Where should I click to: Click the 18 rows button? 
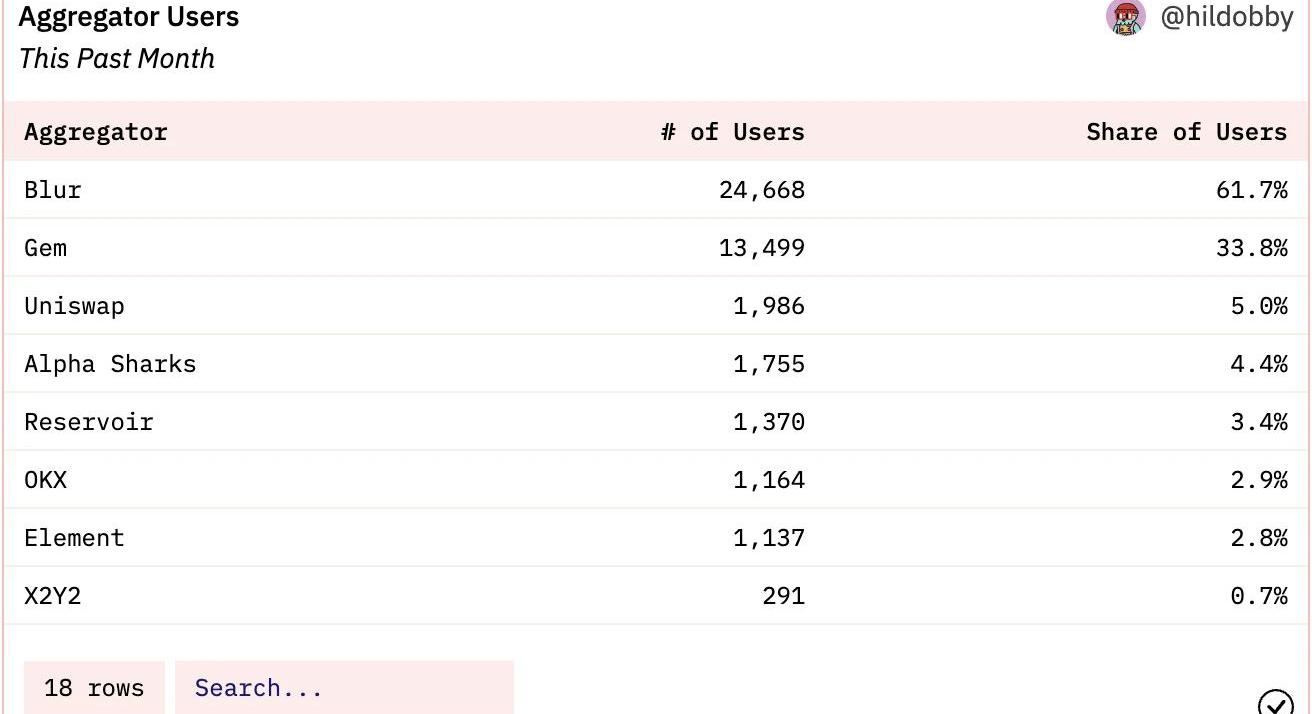click(x=94, y=688)
